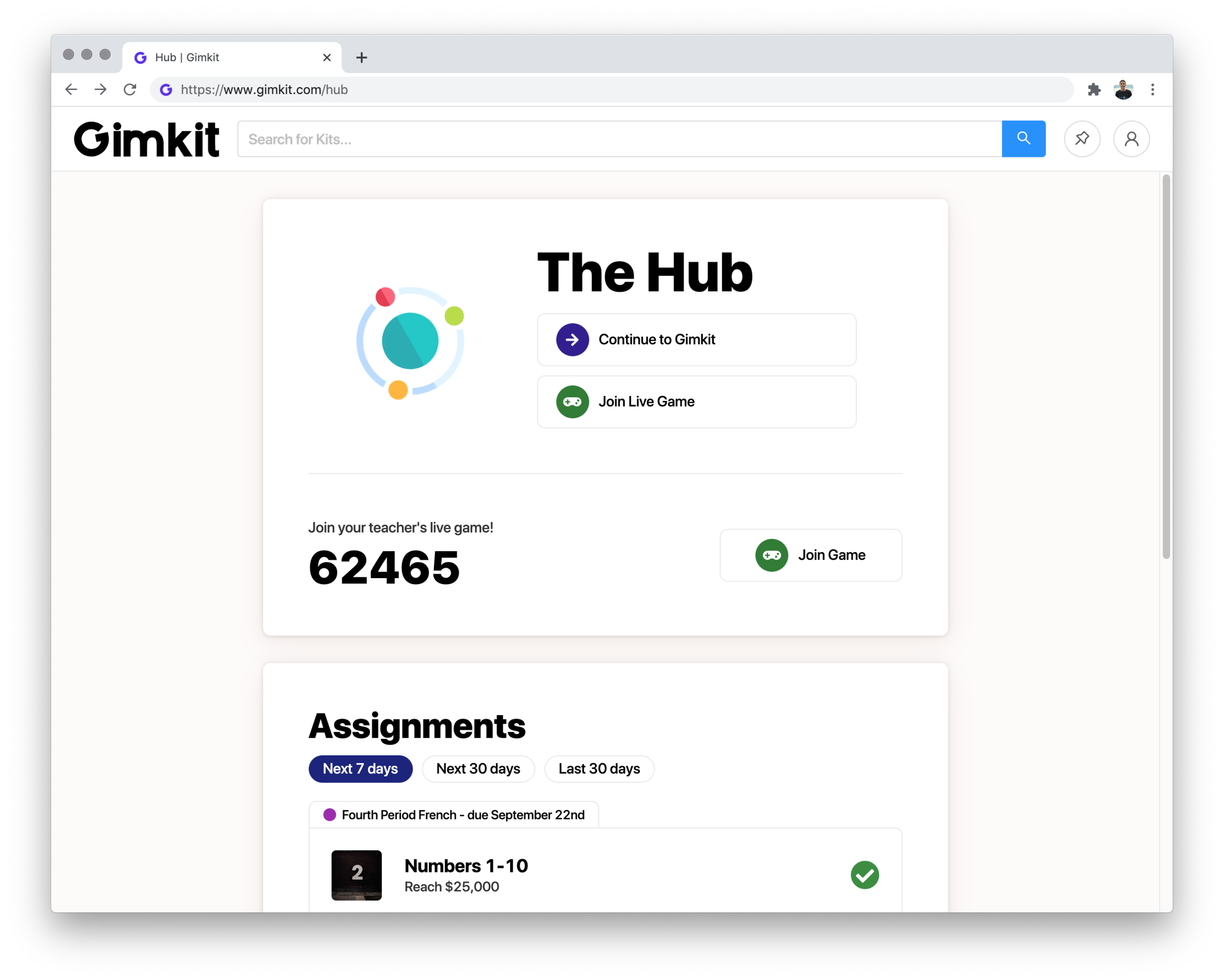
Task: Click the Numbers 1-10 assignment thumbnail
Action: [x=356, y=875]
